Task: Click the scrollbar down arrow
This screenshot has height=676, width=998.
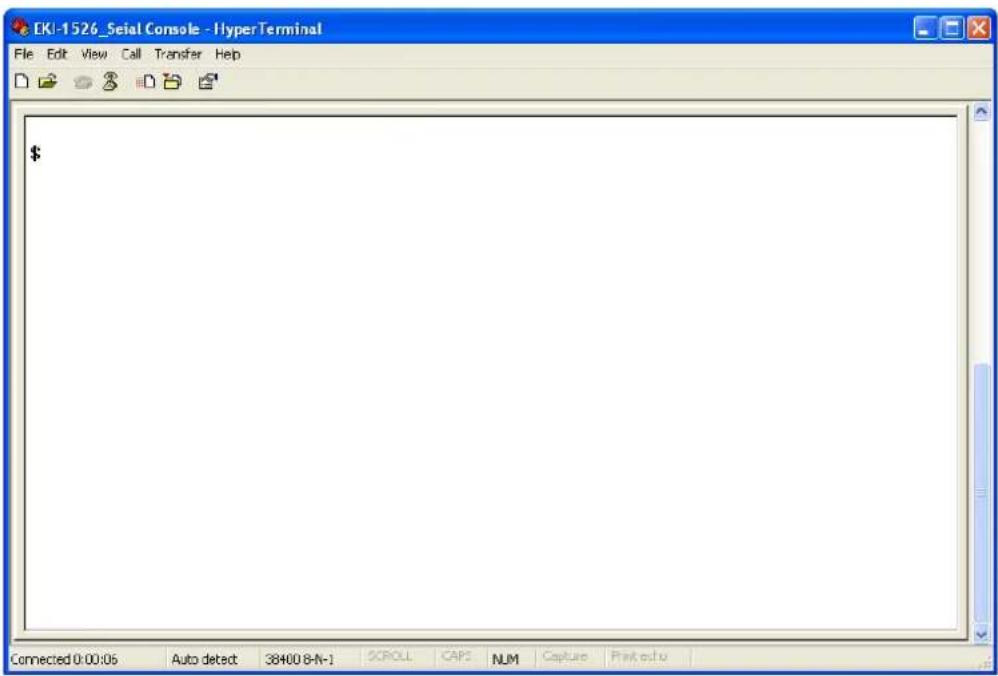Action: (x=981, y=634)
